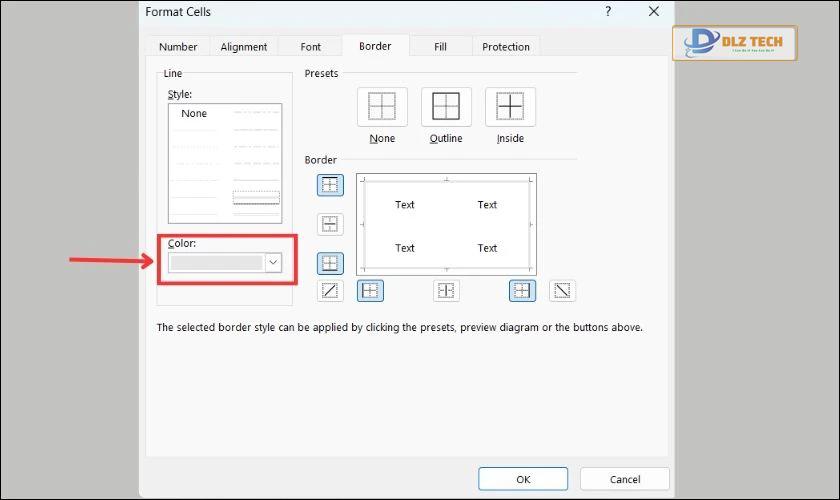Screen dimensions: 840x500
Task: Open the Protection tab
Action: [506, 47]
